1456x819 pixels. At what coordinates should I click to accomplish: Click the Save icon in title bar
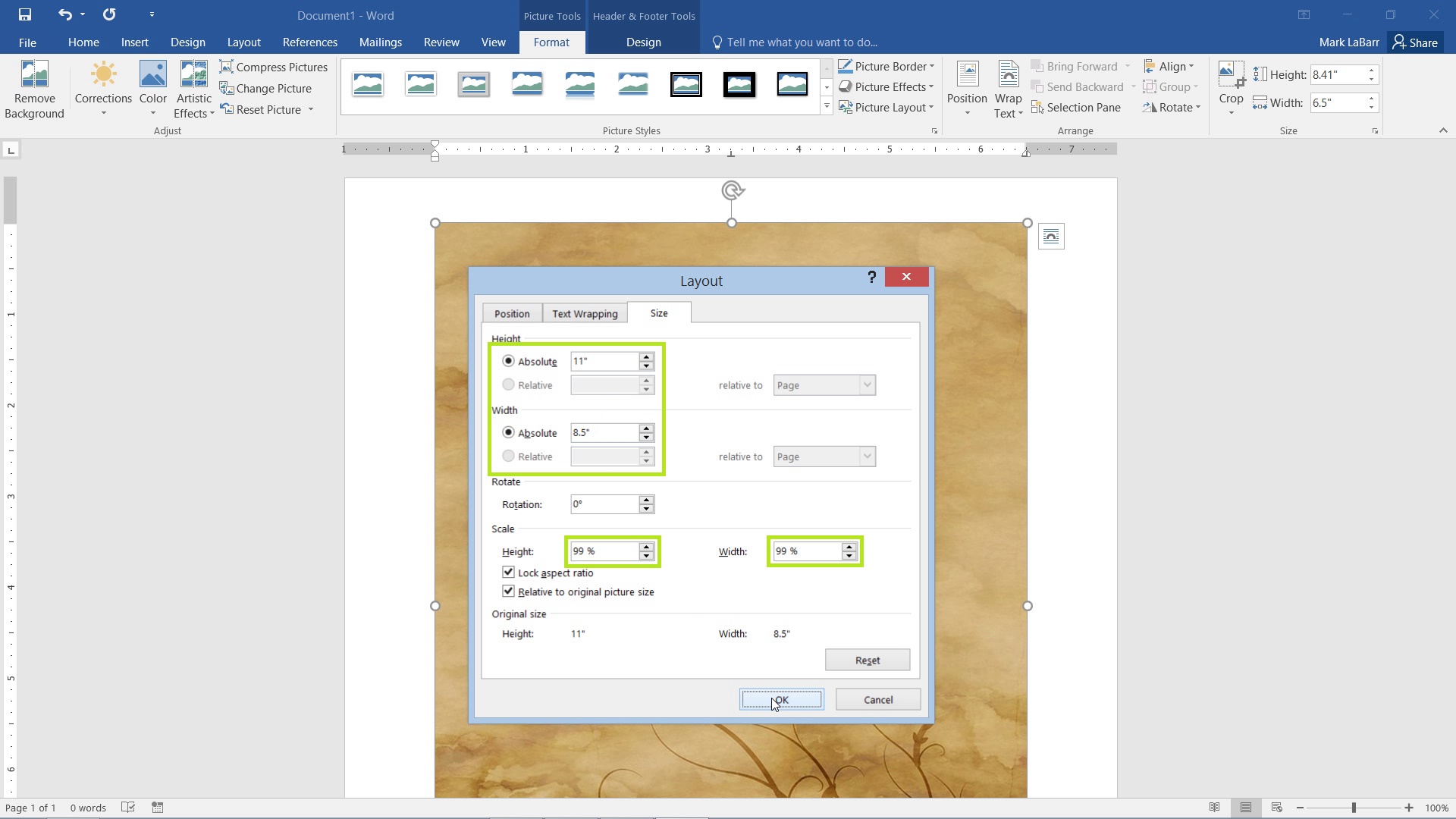25,14
